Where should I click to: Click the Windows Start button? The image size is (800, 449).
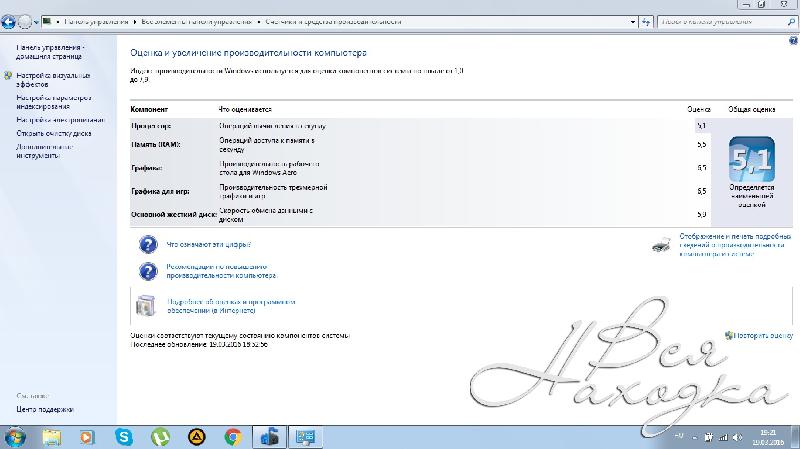pyautogui.click(x=15, y=437)
